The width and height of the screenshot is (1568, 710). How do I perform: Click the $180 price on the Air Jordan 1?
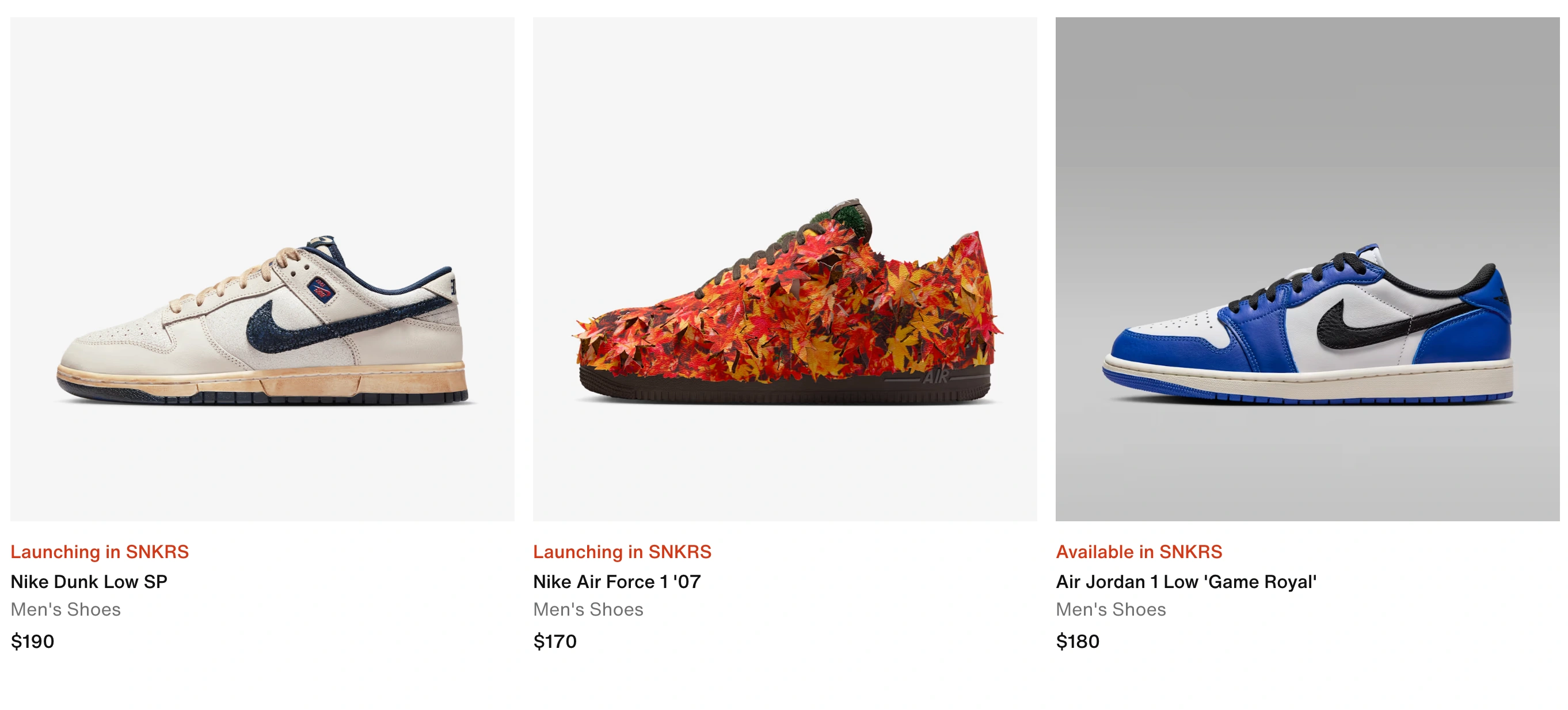point(1078,642)
